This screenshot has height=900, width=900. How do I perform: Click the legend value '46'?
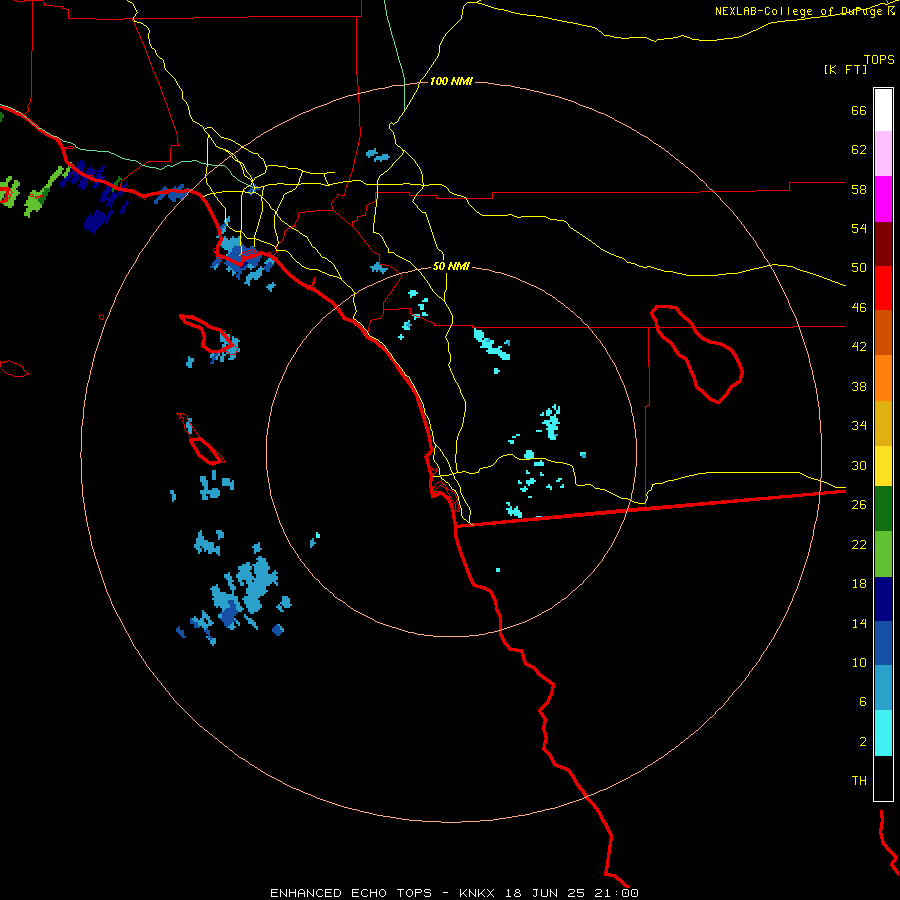click(x=859, y=308)
